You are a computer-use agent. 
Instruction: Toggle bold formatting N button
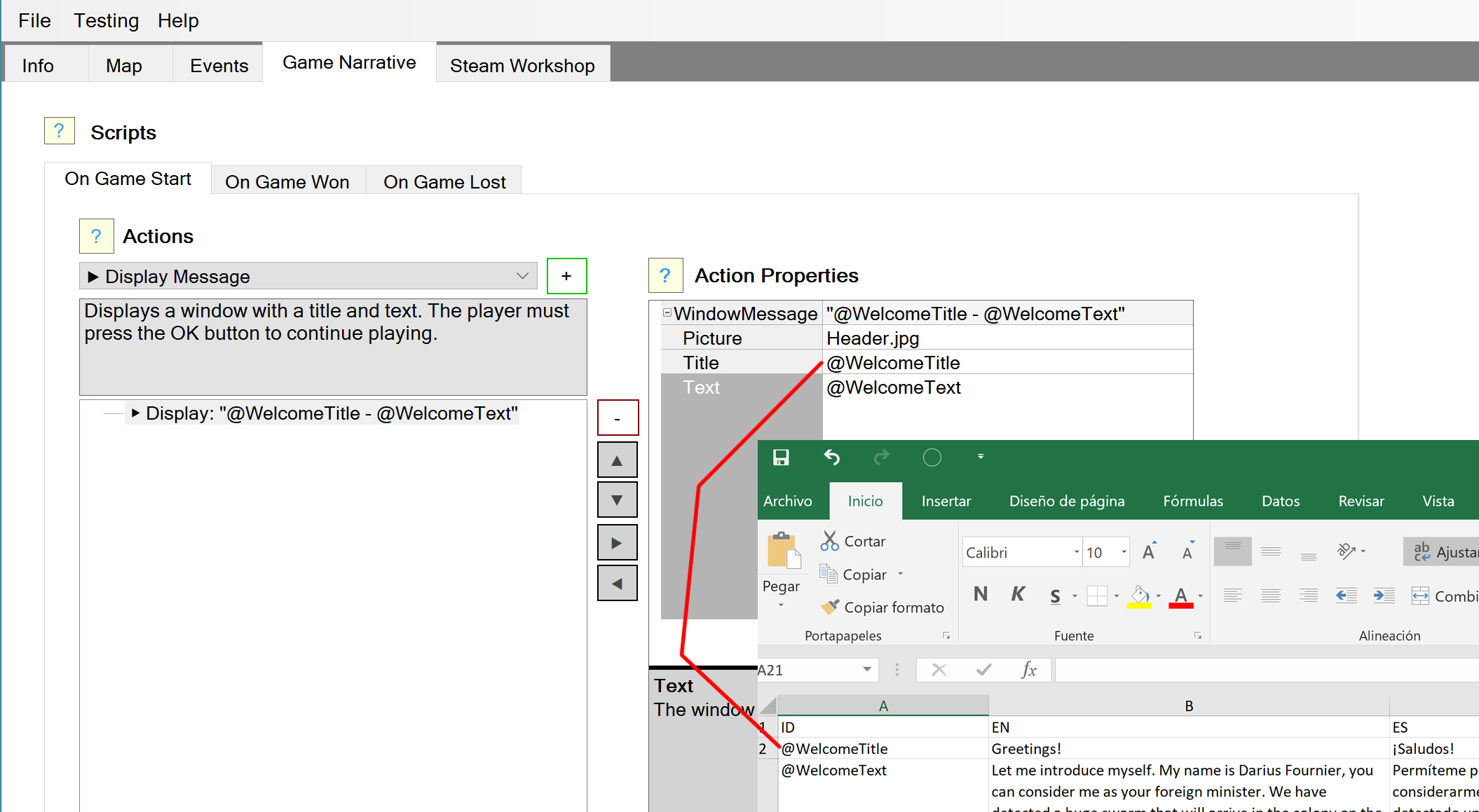click(x=981, y=595)
